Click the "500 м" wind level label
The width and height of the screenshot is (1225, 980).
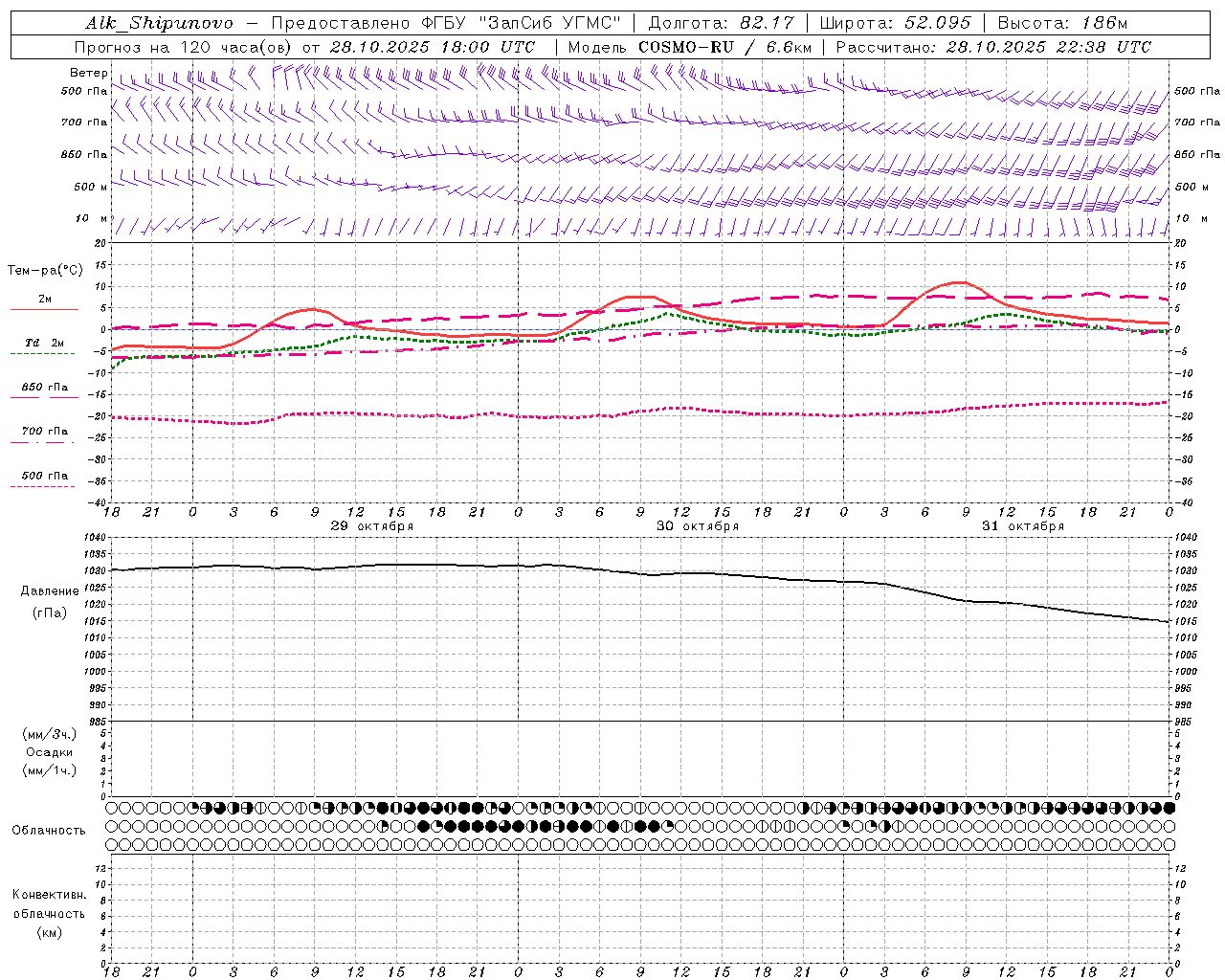(91, 187)
